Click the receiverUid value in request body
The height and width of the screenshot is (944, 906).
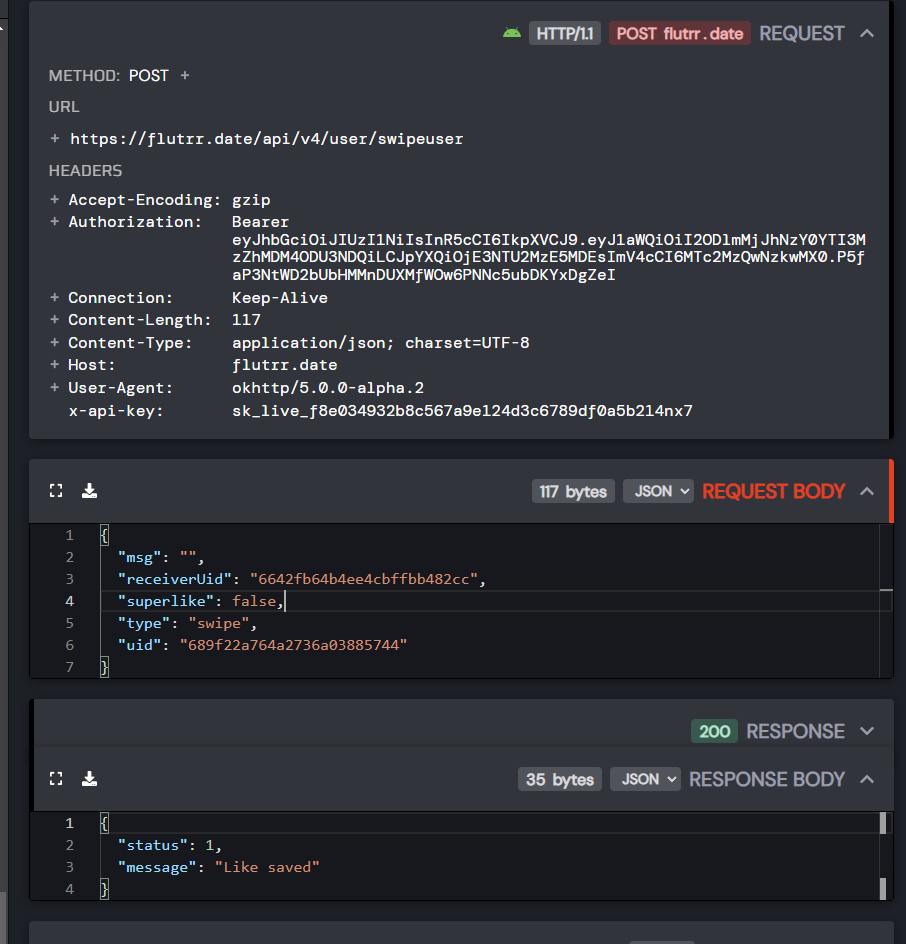click(x=364, y=579)
